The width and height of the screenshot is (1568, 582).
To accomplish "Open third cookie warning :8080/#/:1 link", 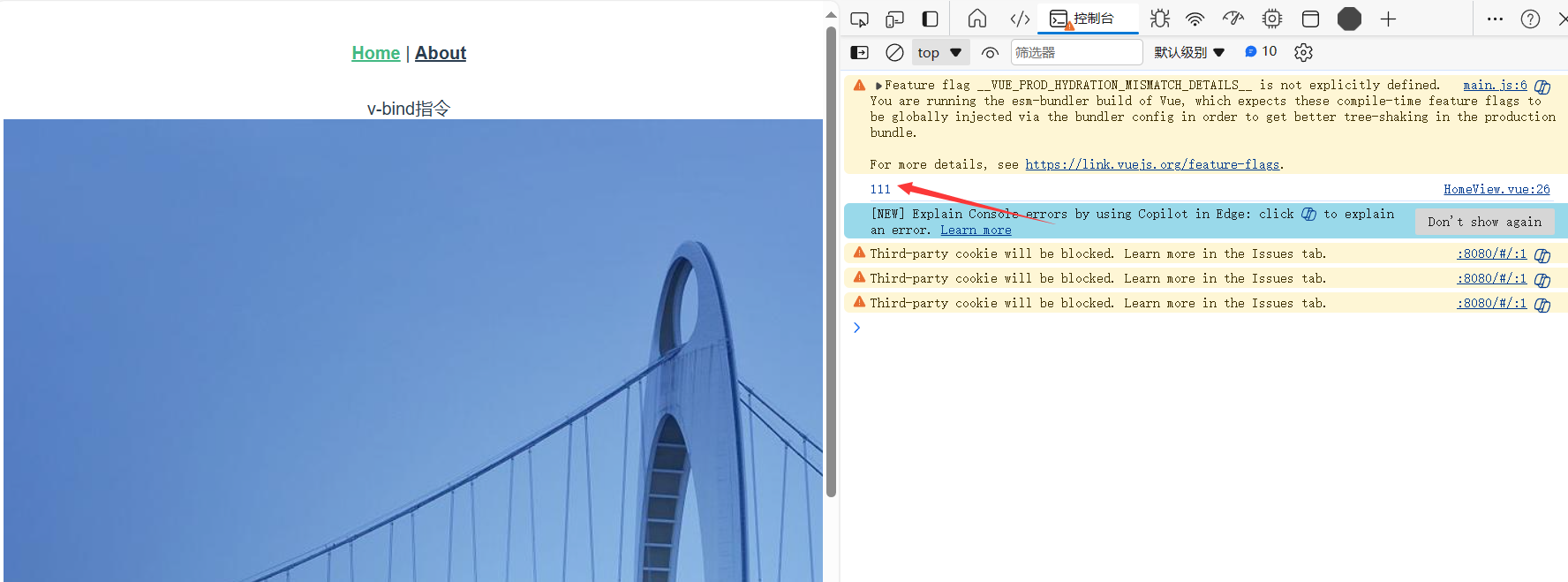I will (x=1491, y=303).
